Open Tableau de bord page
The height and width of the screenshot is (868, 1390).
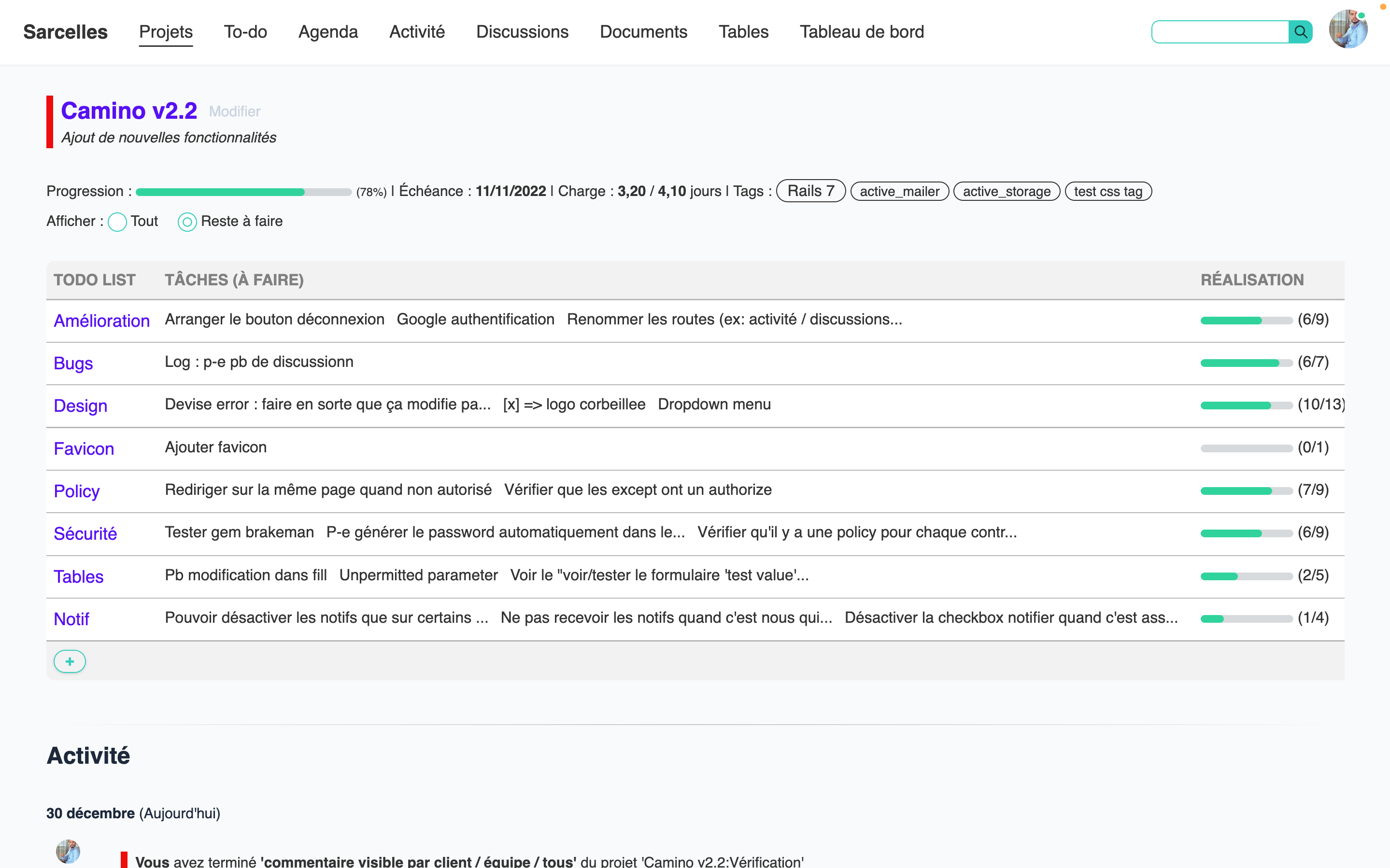coord(861,31)
